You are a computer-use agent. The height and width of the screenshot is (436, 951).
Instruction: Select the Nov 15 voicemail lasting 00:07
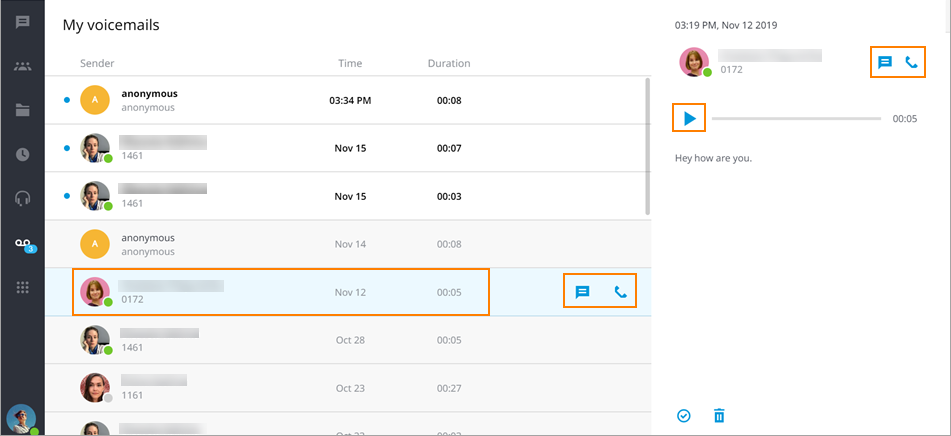348,149
